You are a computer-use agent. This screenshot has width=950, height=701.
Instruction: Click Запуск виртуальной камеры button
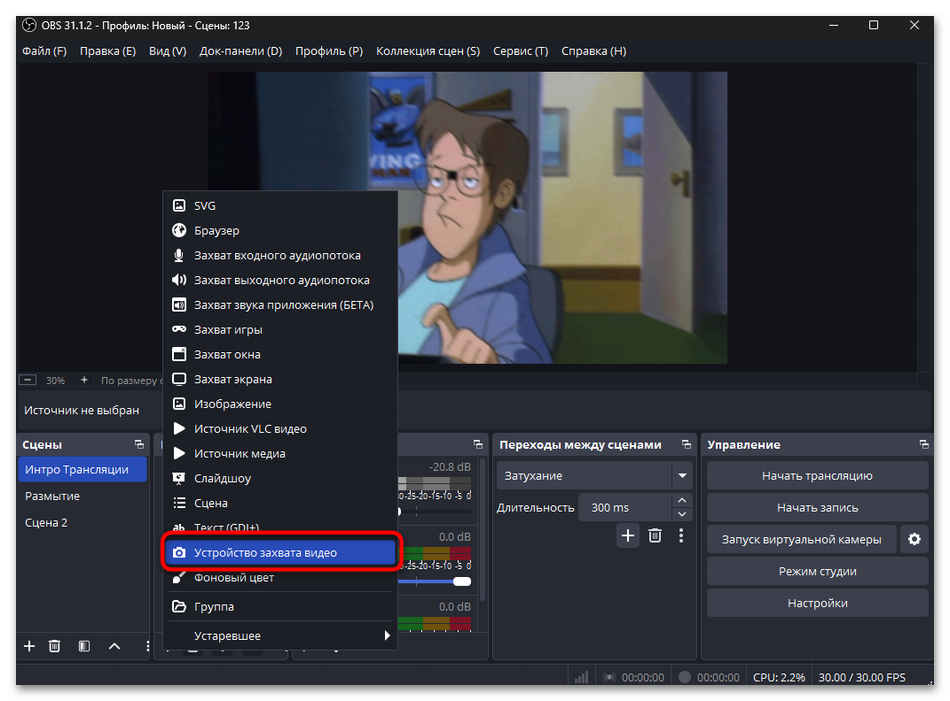tap(802, 539)
